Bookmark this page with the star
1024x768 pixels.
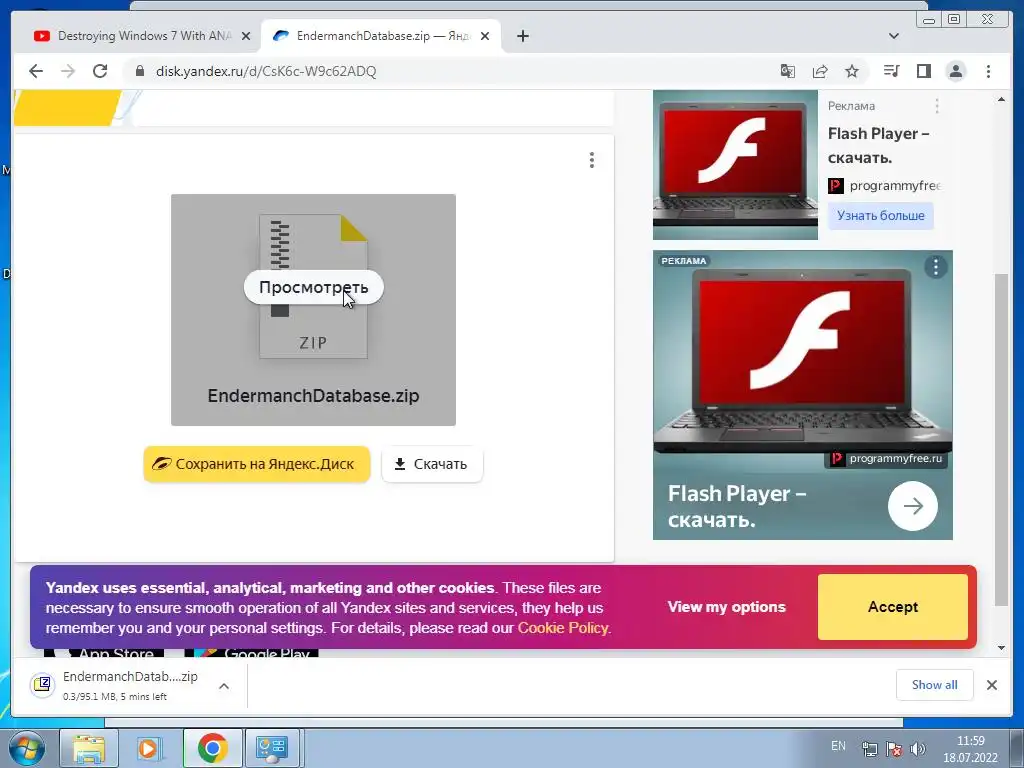(x=852, y=71)
